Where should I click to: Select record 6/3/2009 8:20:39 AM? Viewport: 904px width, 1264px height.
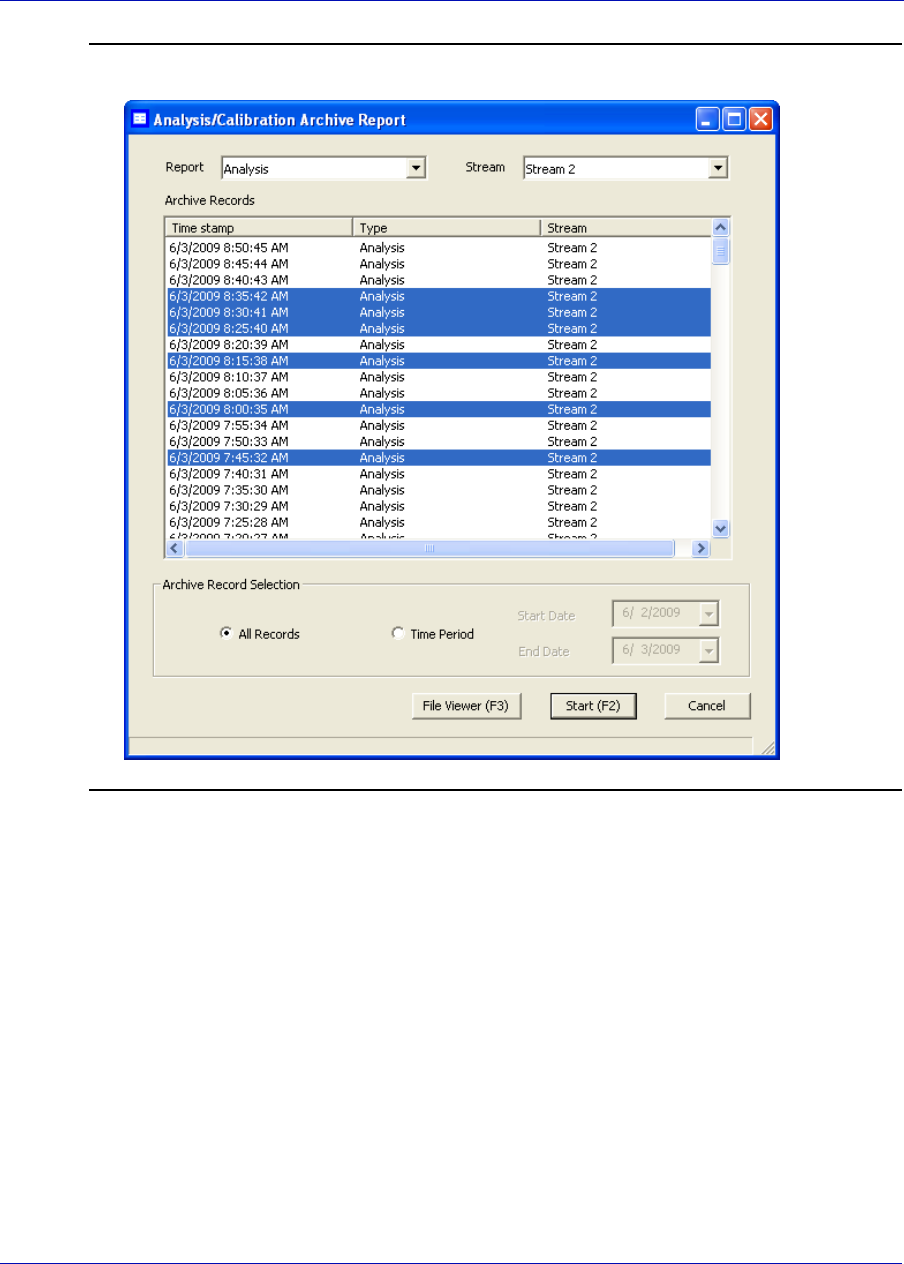coord(439,344)
